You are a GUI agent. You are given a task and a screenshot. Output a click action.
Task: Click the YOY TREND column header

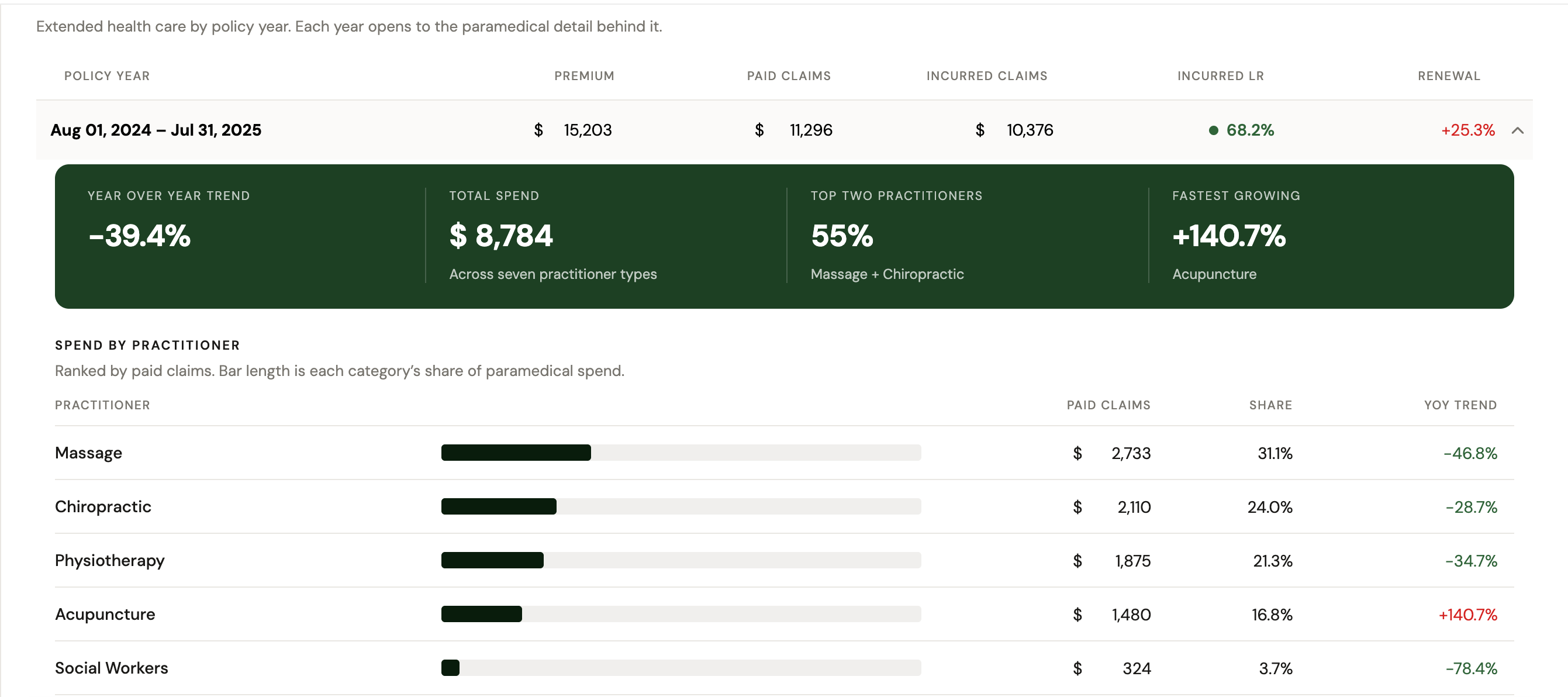(x=1460, y=405)
